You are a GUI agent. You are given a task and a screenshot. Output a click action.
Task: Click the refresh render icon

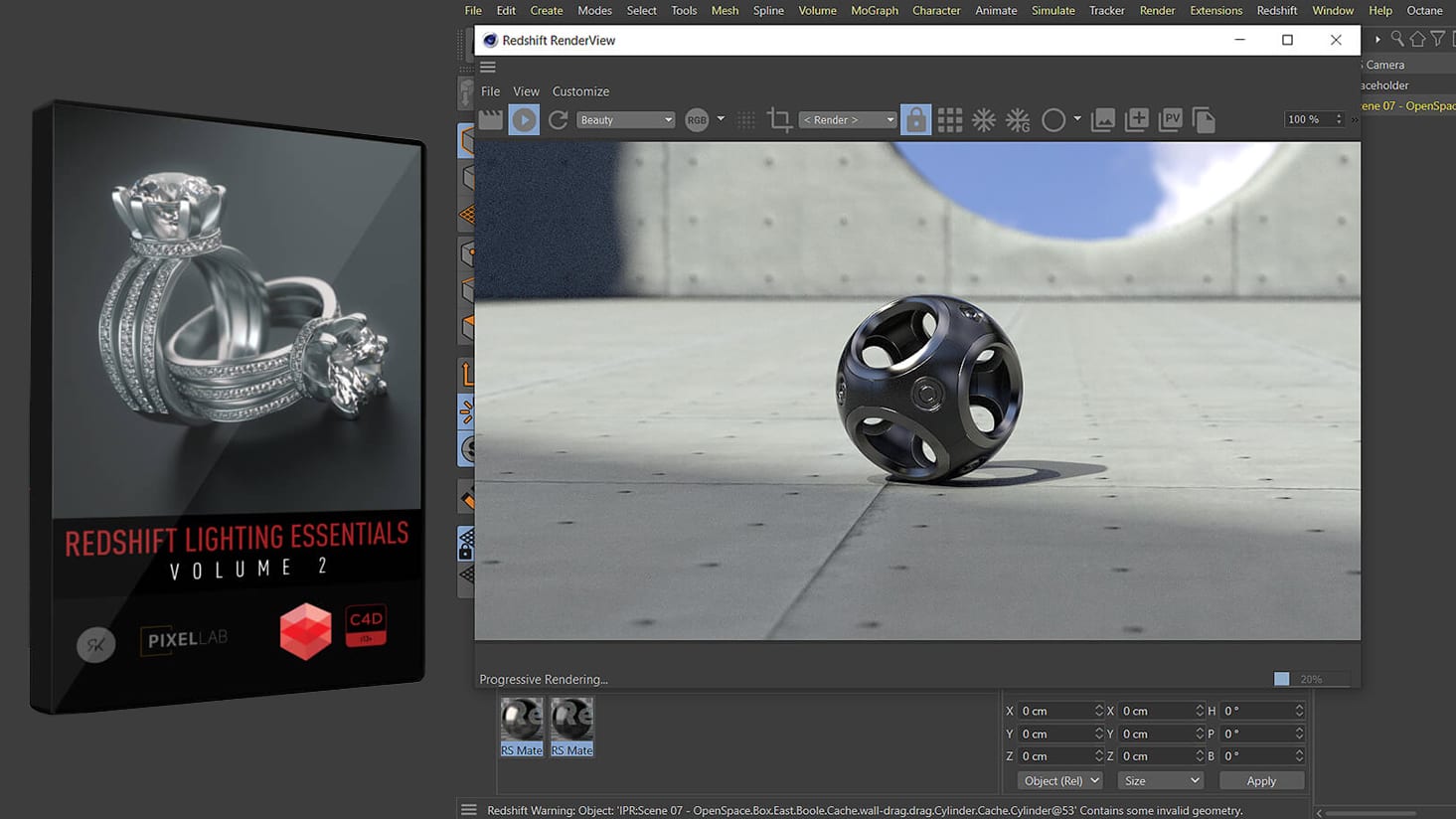coord(559,120)
